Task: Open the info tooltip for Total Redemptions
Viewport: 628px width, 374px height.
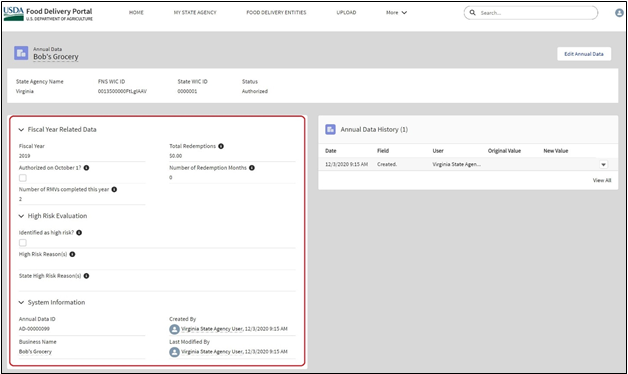Action: click(x=221, y=146)
